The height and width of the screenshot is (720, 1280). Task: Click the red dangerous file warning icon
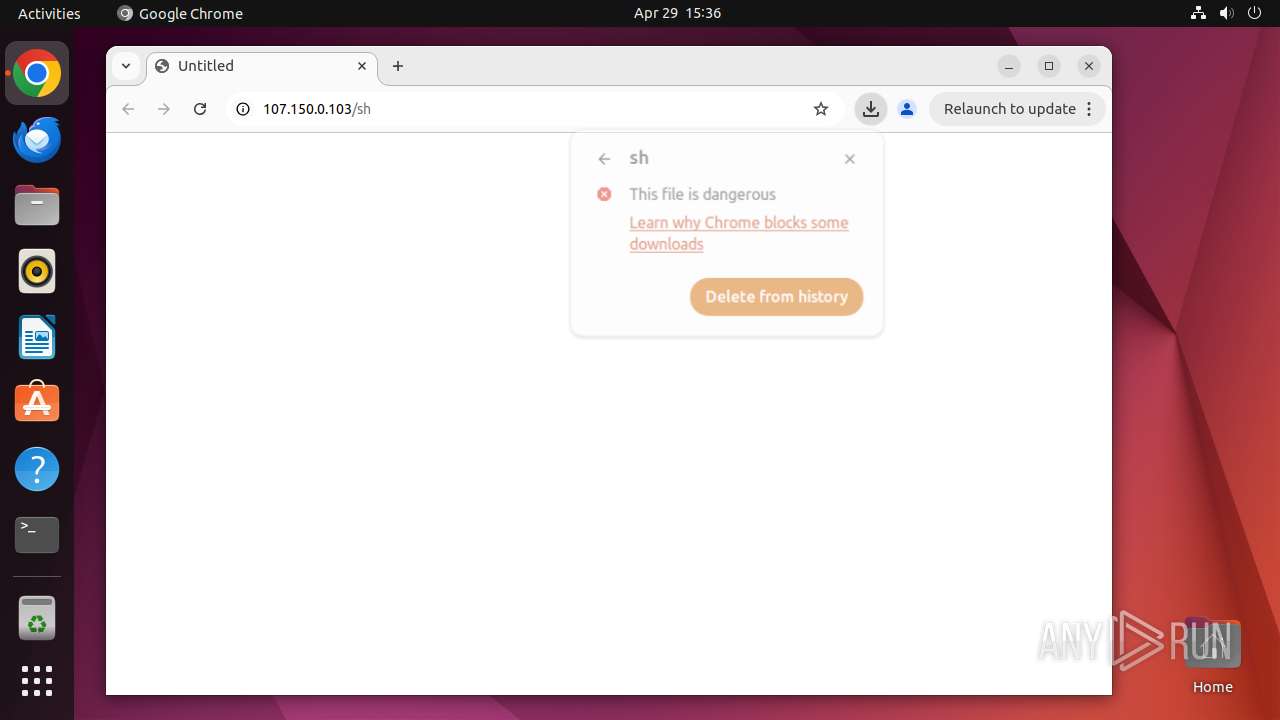pos(604,194)
